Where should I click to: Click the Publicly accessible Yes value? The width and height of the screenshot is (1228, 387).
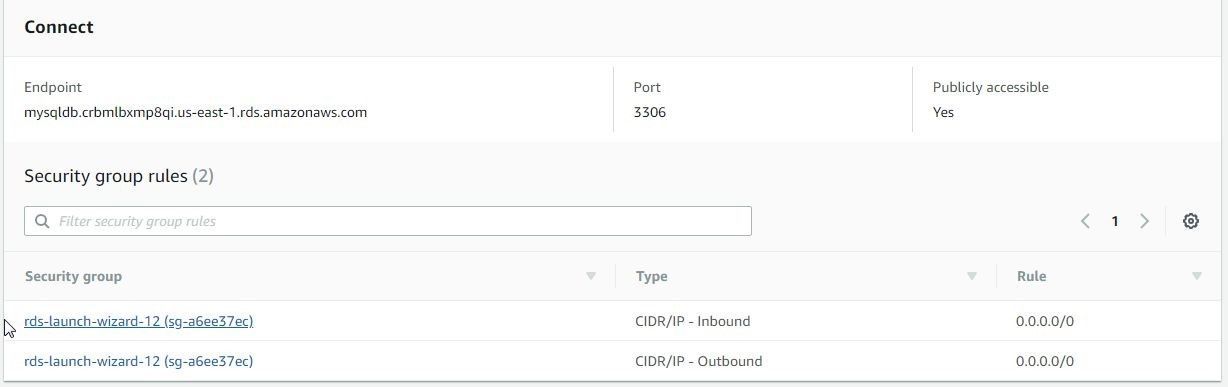tap(943, 112)
